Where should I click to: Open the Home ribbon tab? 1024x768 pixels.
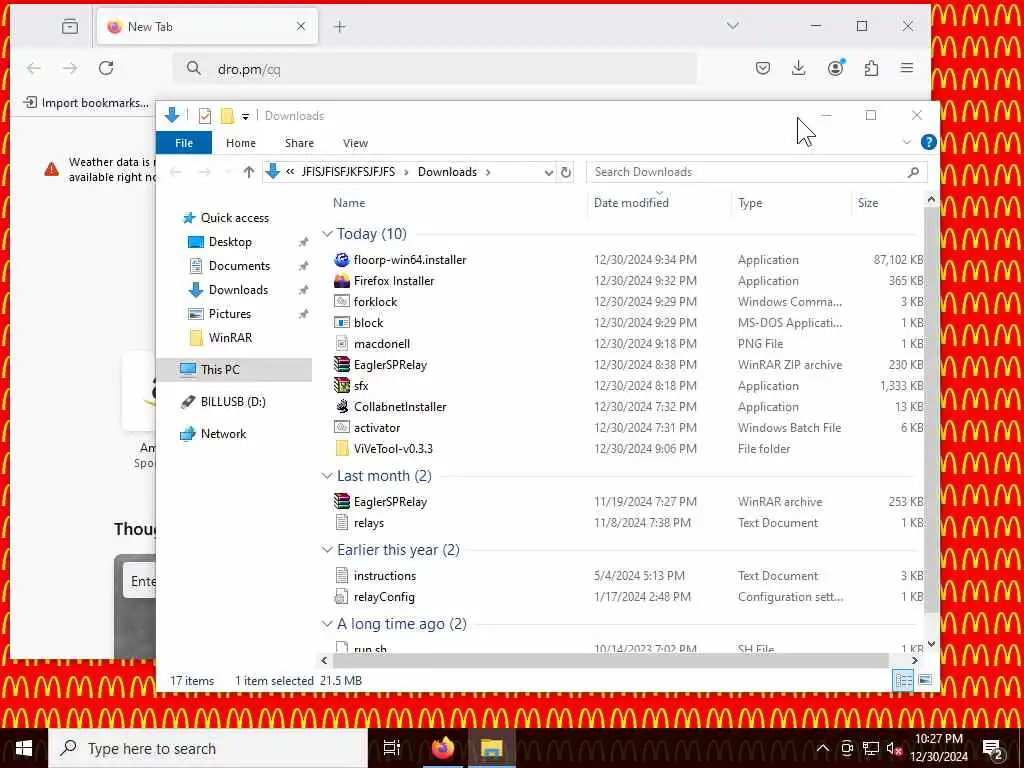click(x=241, y=143)
